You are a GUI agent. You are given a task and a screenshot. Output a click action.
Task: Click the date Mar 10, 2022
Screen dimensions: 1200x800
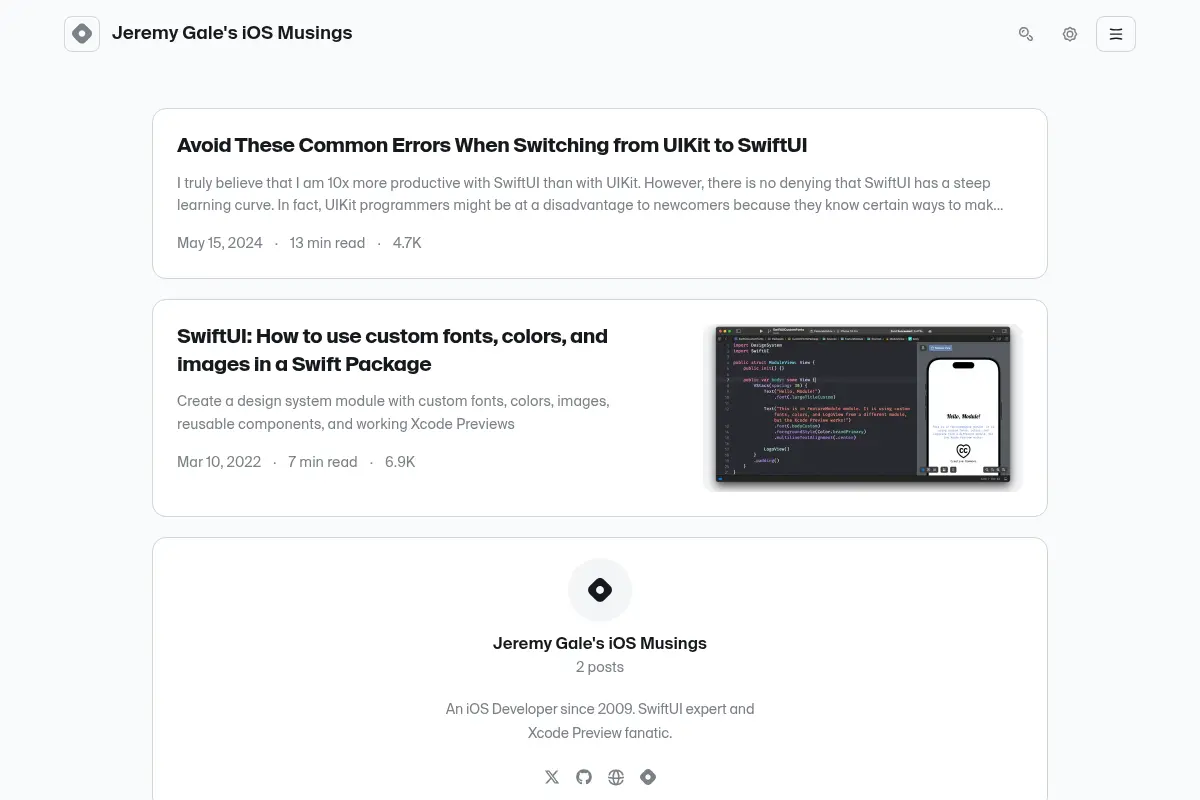tap(219, 462)
